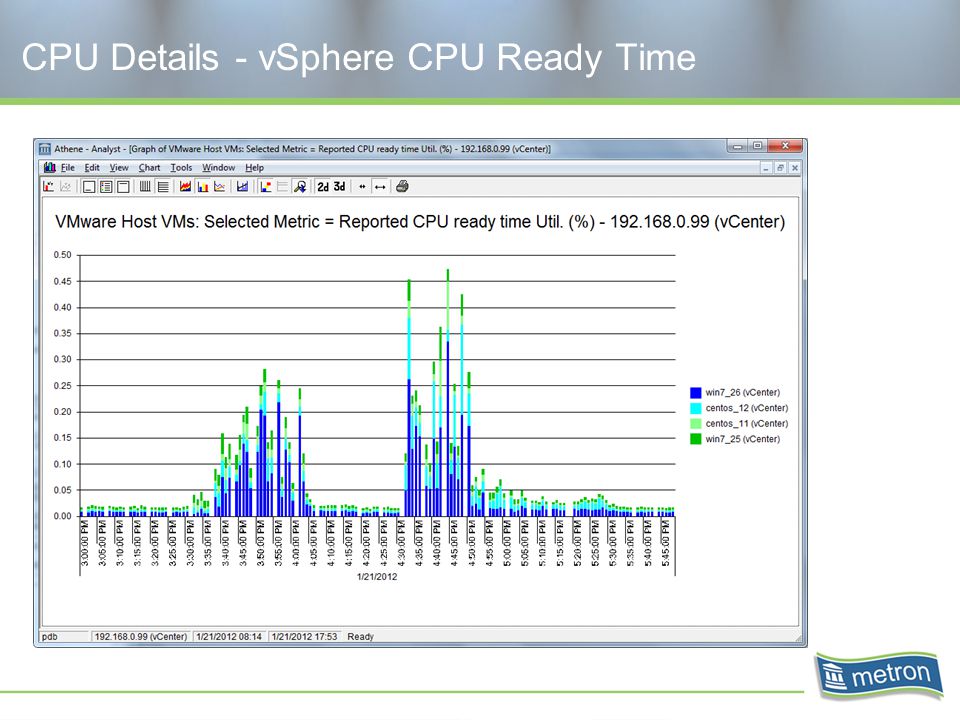
Task: Restore the inner chart window
Action: (x=781, y=168)
